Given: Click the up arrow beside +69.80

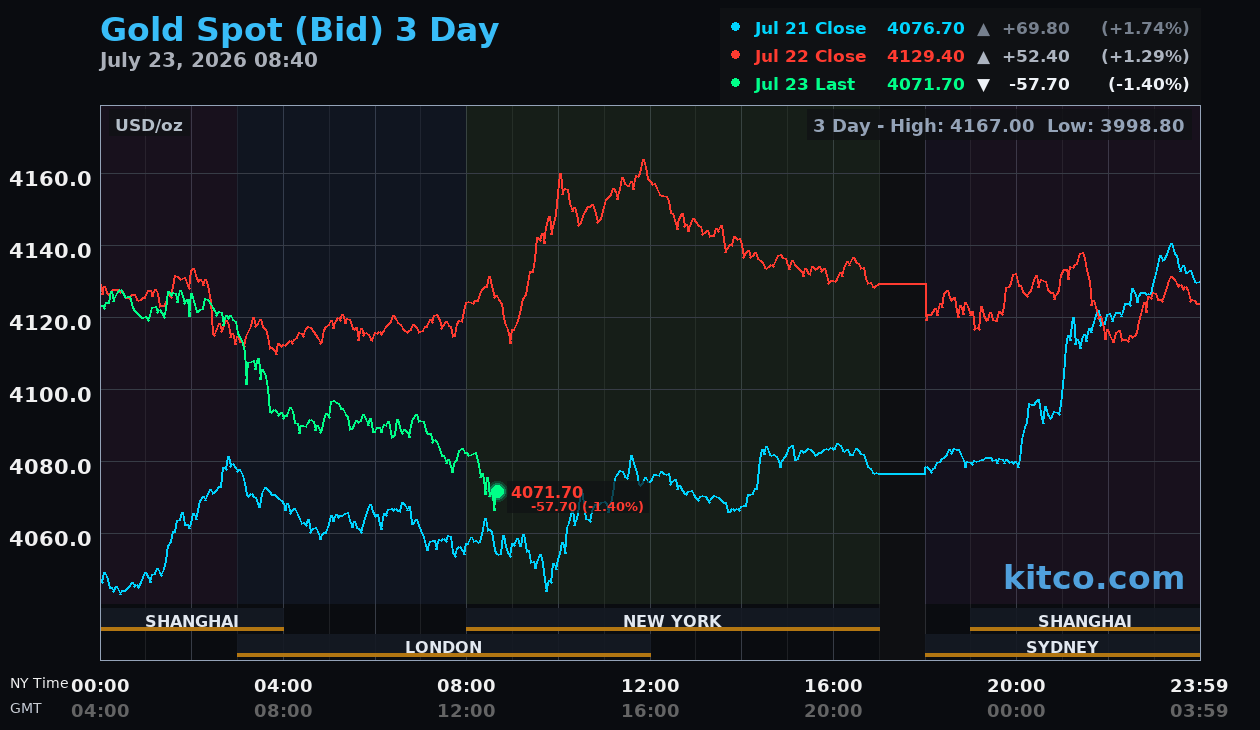Looking at the screenshot, I should (983, 28).
